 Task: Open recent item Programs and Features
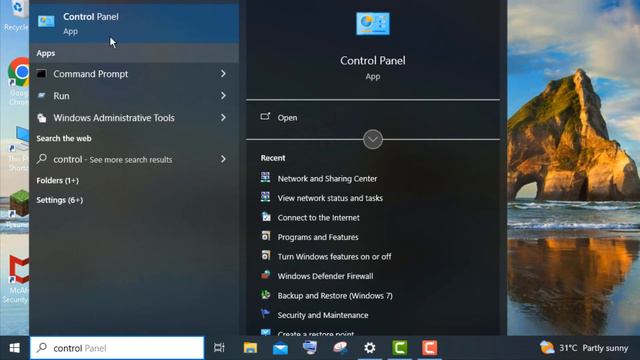point(318,237)
